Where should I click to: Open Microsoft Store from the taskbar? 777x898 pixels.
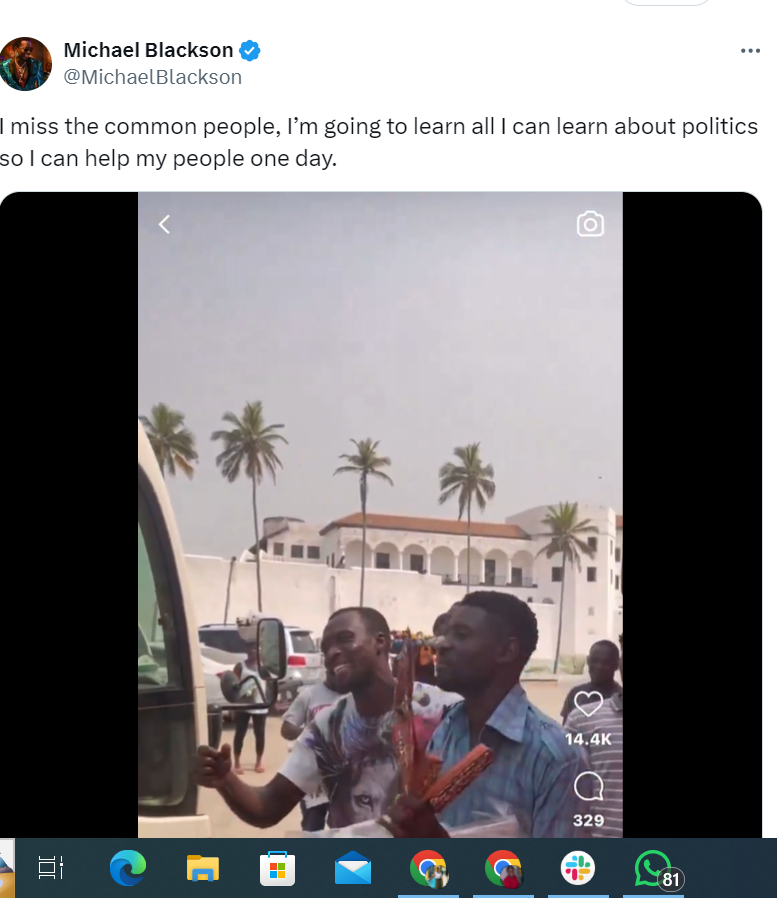pos(278,868)
